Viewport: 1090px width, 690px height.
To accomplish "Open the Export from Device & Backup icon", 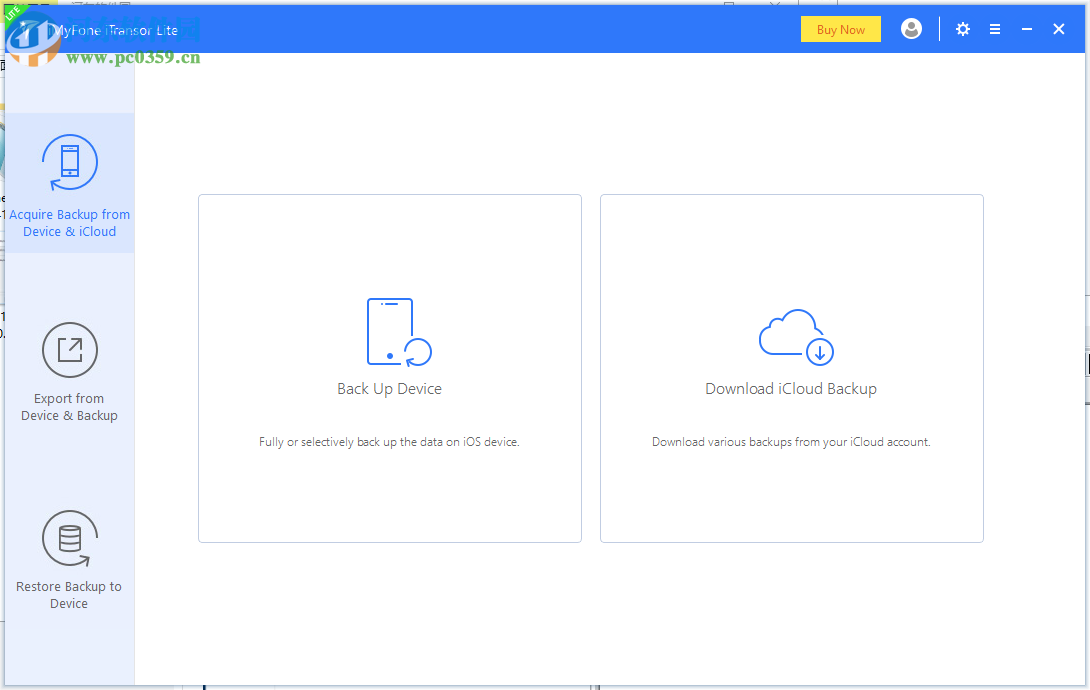I will tap(69, 350).
